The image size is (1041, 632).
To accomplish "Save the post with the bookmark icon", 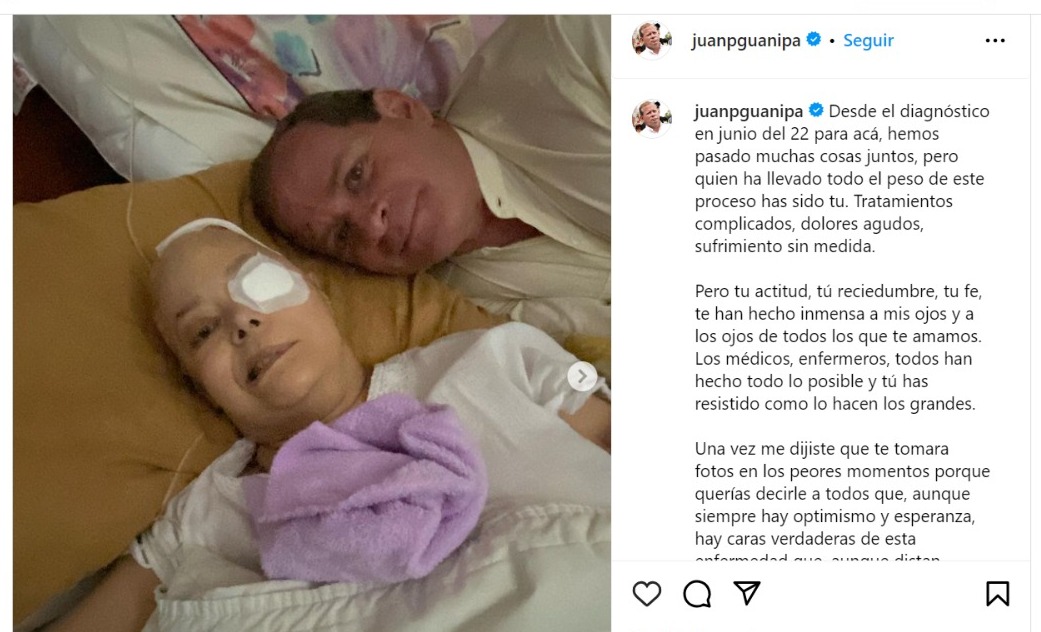I will coord(997,593).
